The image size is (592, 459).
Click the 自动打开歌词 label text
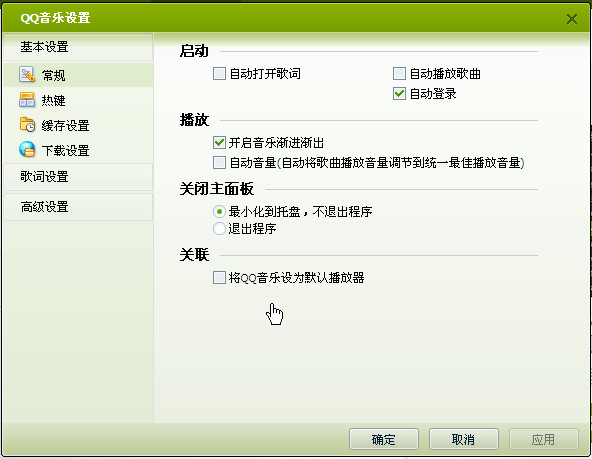pyautogui.click(x=265, y=74)
